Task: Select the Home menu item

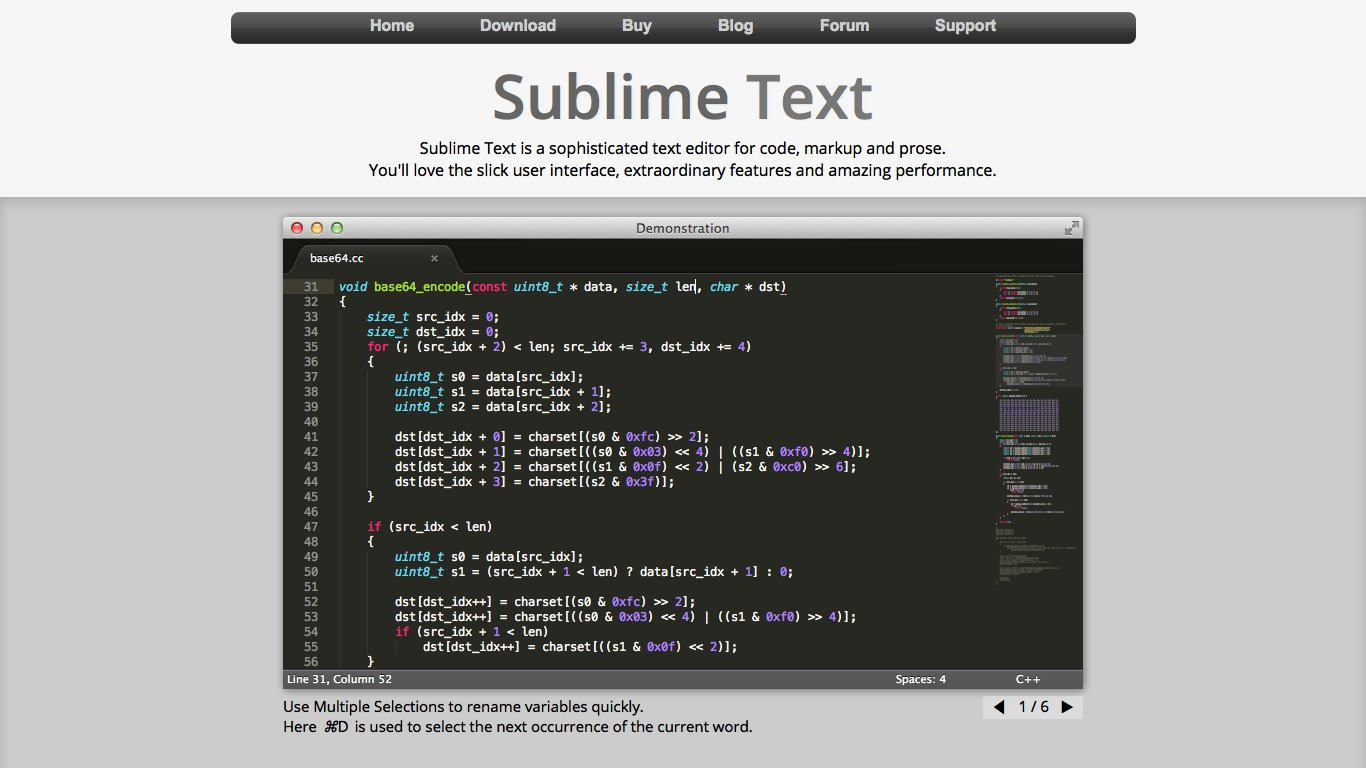Action: point(392,25)
